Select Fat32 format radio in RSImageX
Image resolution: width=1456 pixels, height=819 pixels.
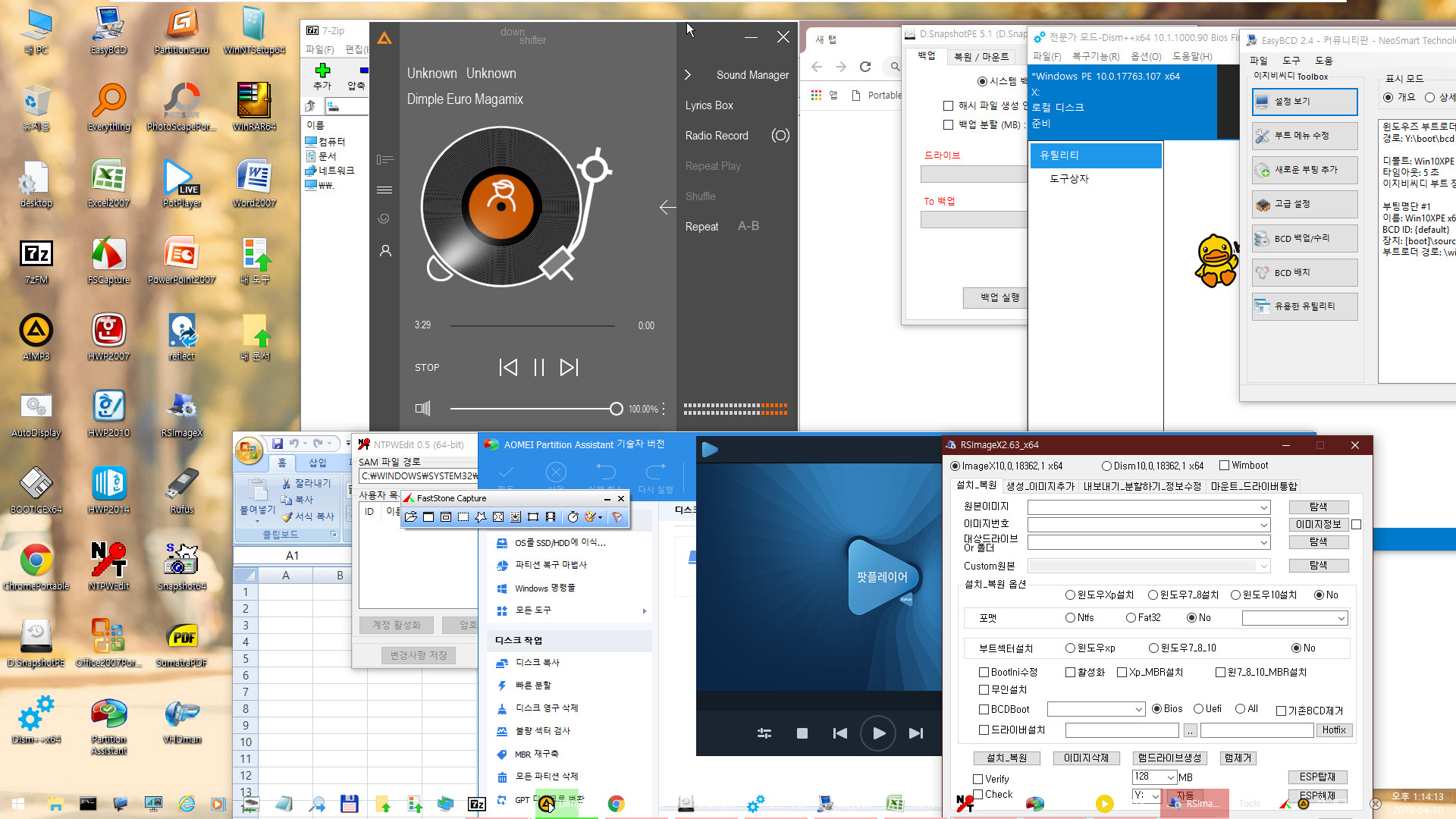(x=1131, y=618)
